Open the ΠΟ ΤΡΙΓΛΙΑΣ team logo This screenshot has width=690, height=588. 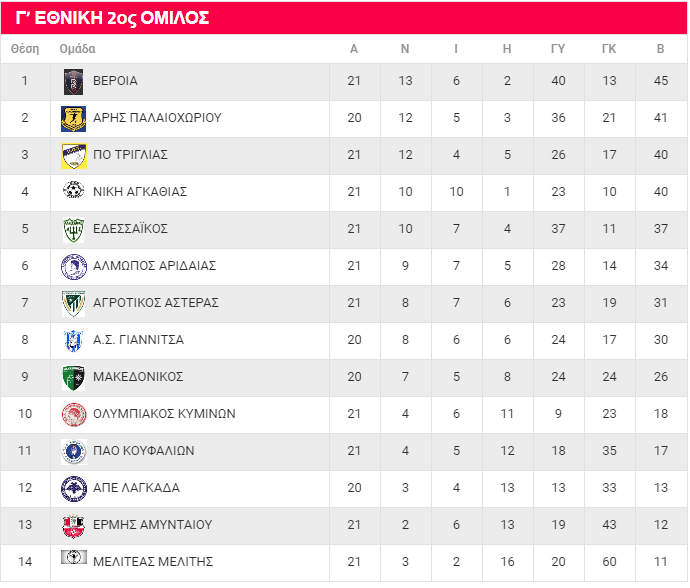73,156
